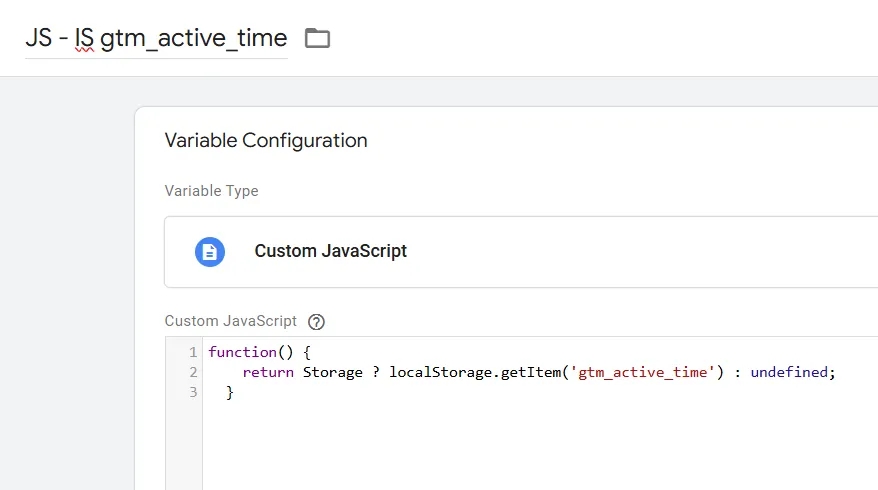Image resolution: width=878 pixels, height=490 pixels.
Task: Click the blue Custom JavaScript type icon
Action: pos(210,252)
